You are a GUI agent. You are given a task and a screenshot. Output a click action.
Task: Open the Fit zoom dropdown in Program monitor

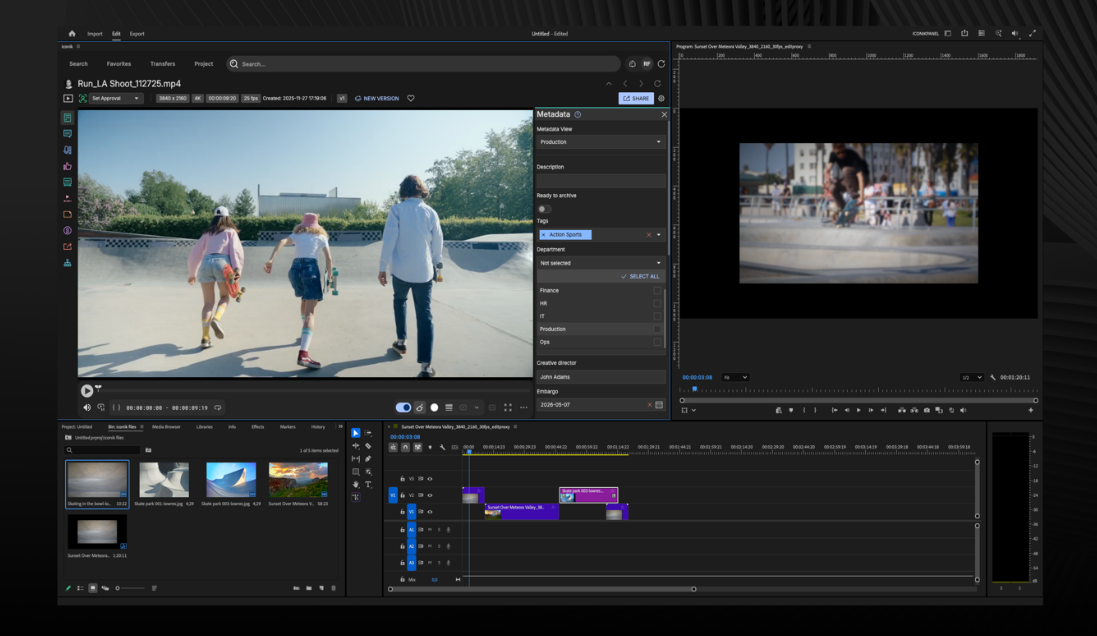[x=735, y=377]
